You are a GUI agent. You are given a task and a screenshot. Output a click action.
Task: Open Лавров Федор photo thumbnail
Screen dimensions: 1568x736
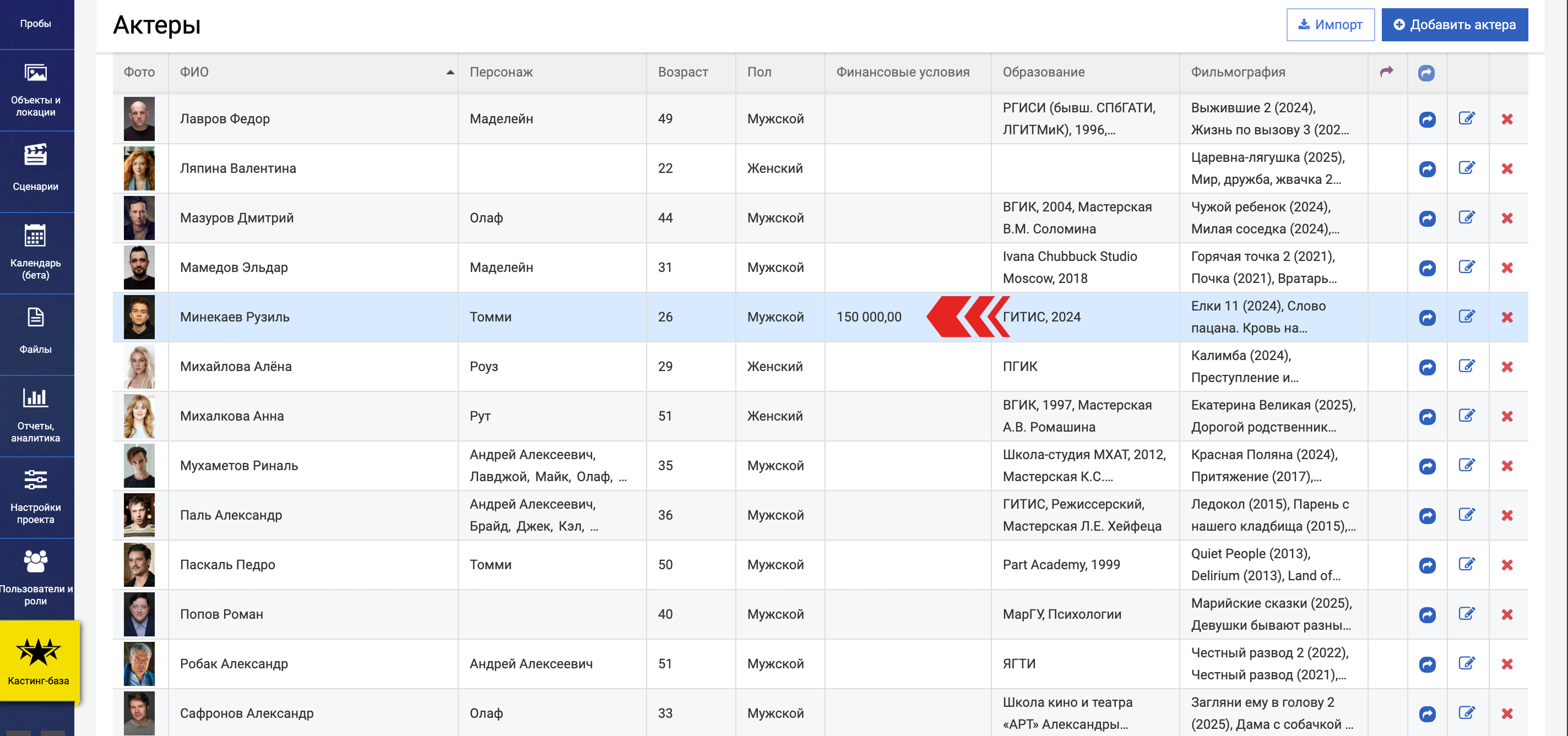[139, 119]
